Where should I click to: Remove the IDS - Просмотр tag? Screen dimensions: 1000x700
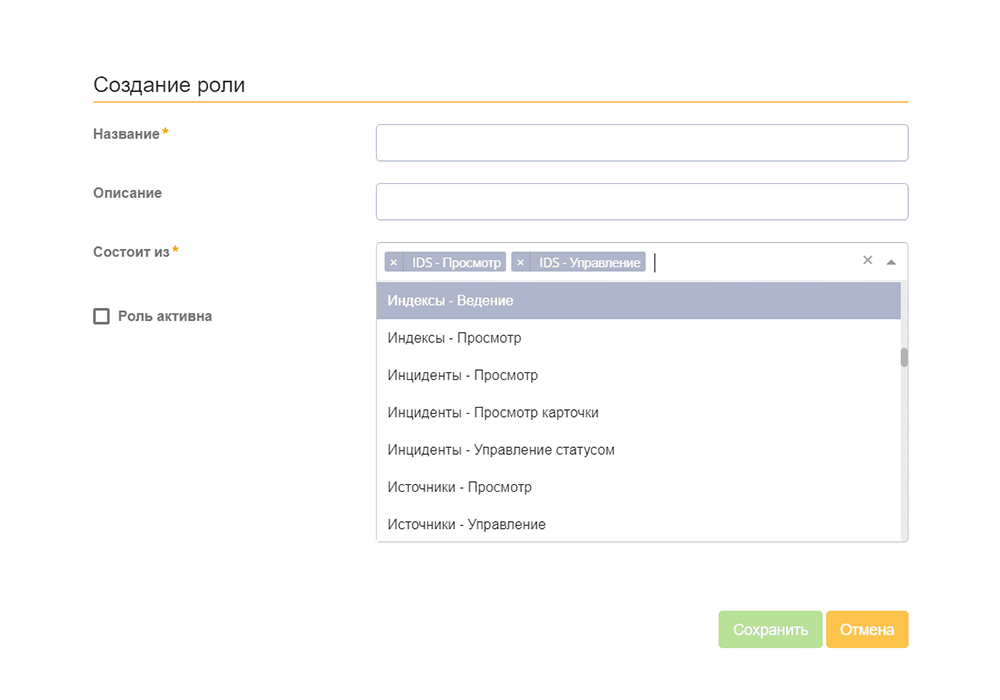click(394, 262)
